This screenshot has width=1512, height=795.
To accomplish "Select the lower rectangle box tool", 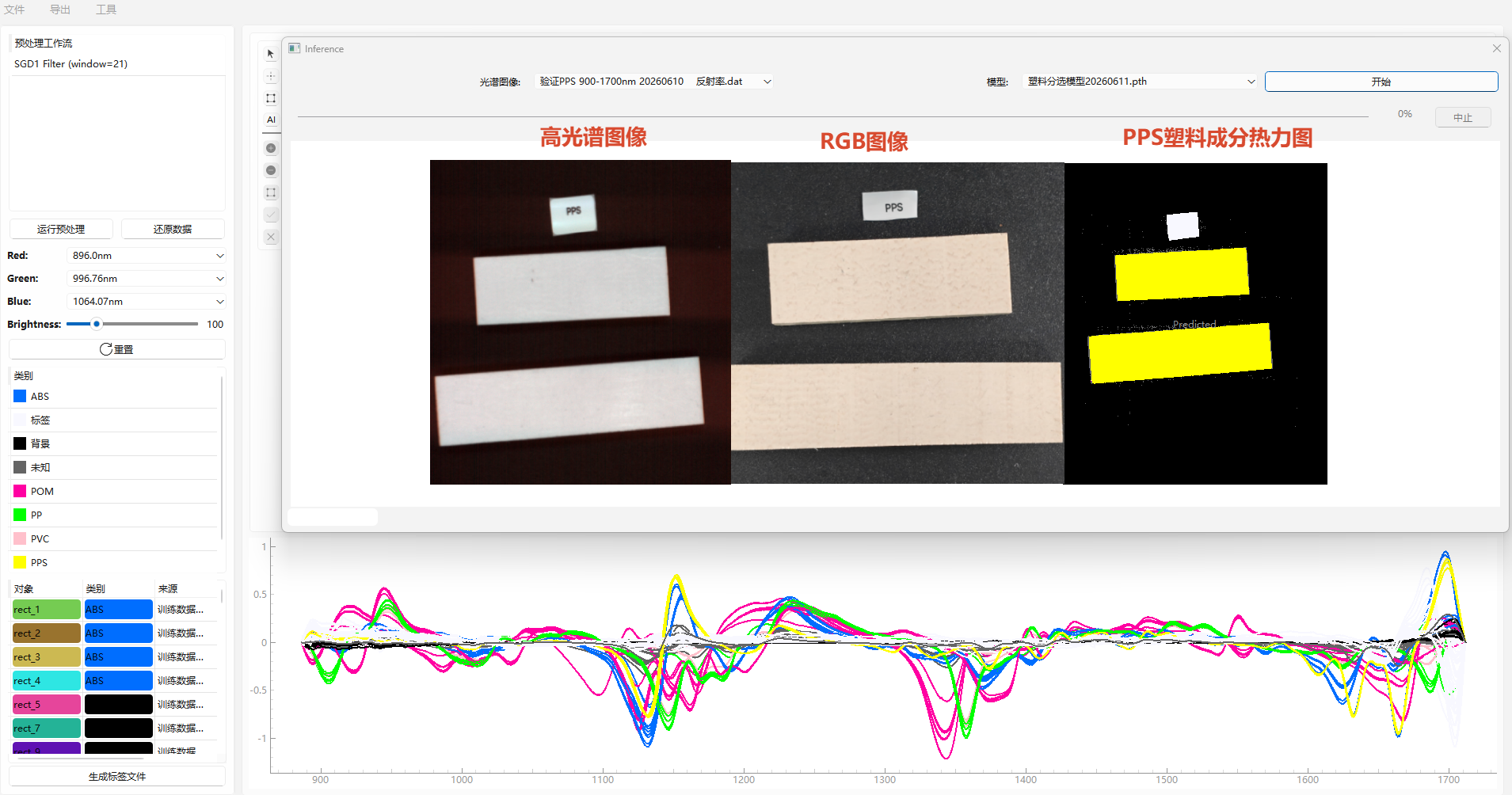I will [x=271, y=192].
